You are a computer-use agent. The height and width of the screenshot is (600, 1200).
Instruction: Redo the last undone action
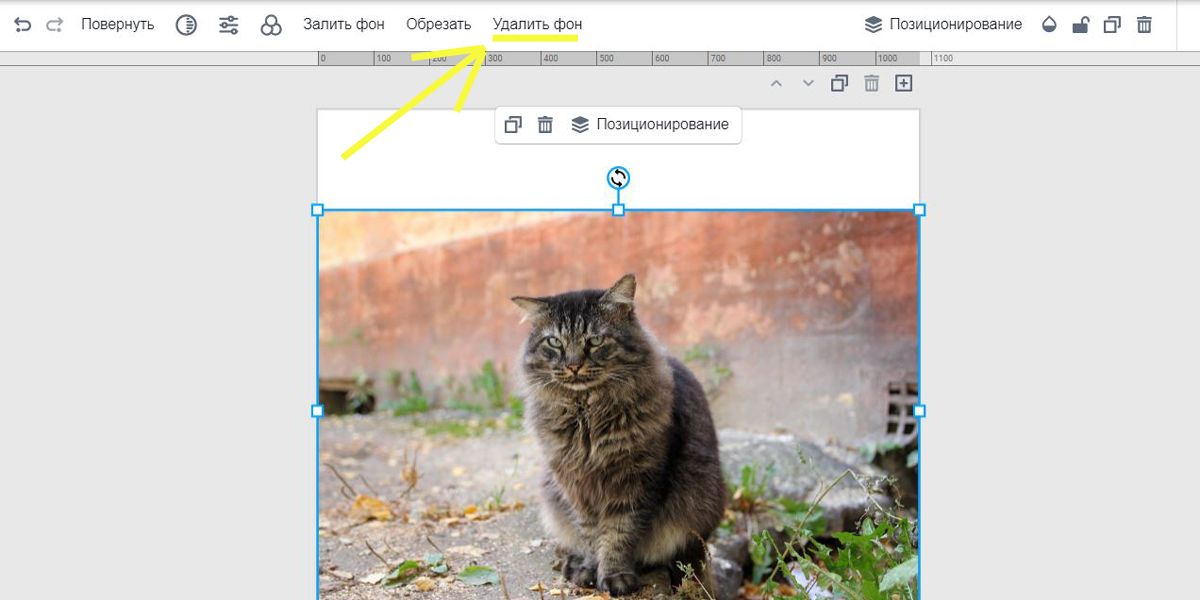click(55, 24)
